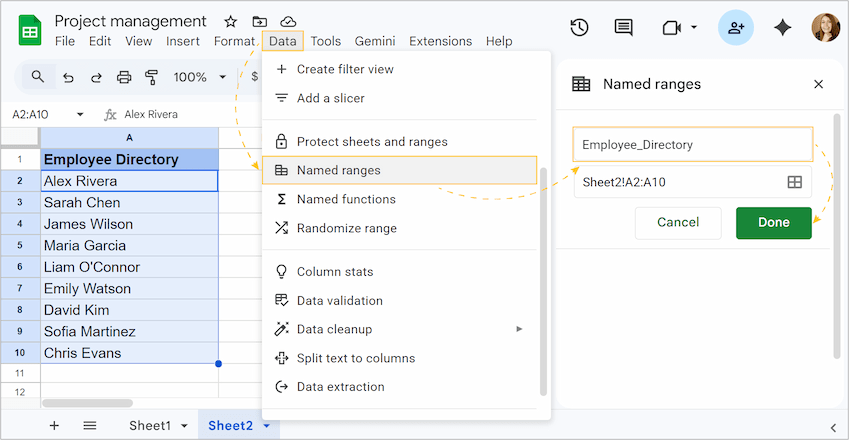Open the name box dropdown arrow
The width and height of the screenshot is (849, 440).
80,114
